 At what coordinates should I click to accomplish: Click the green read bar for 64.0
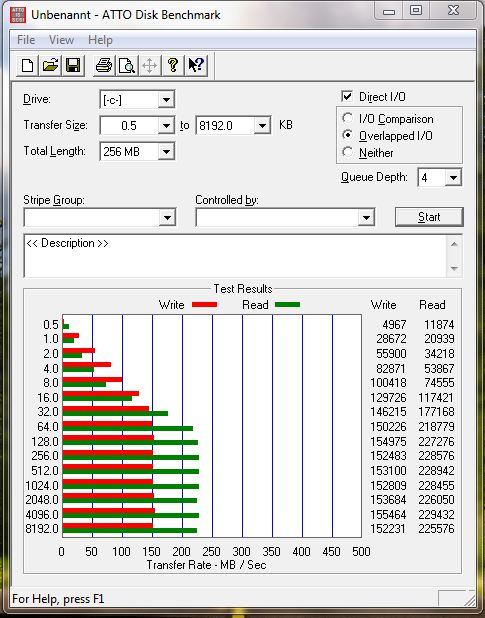tap(128, 428)
